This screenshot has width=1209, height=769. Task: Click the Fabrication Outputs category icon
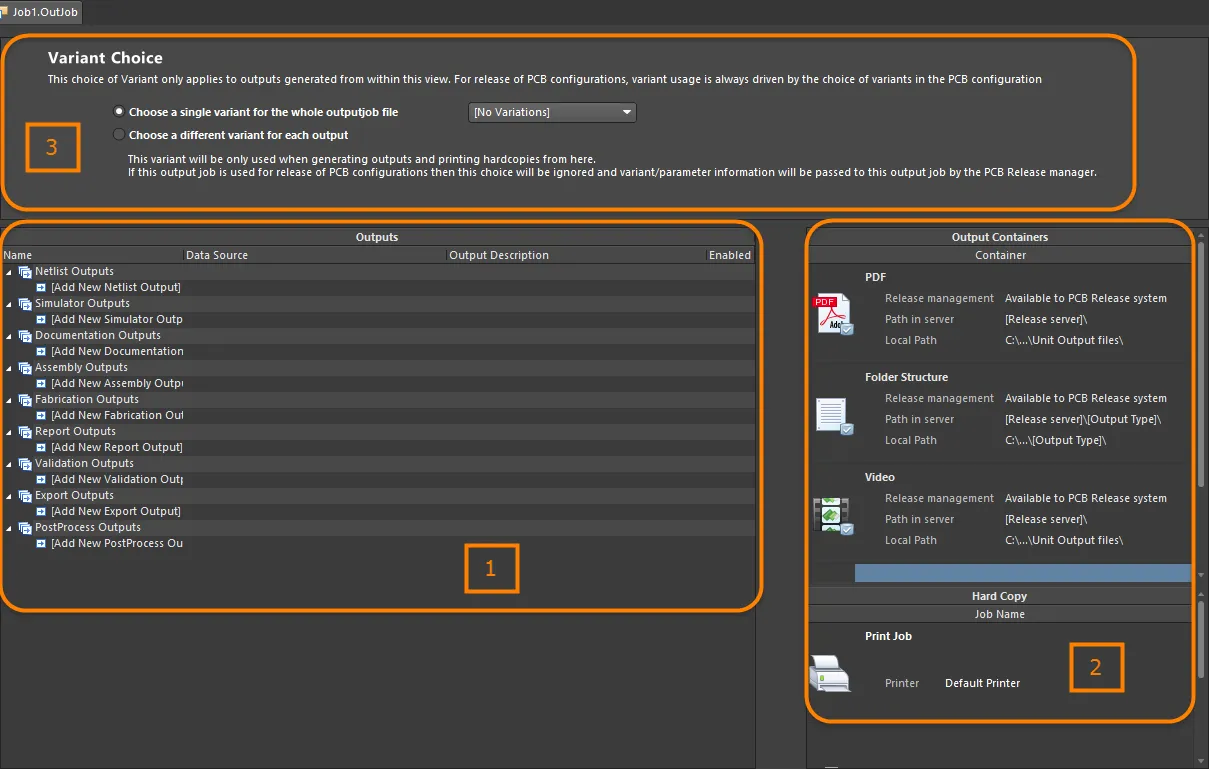[25, 400]
